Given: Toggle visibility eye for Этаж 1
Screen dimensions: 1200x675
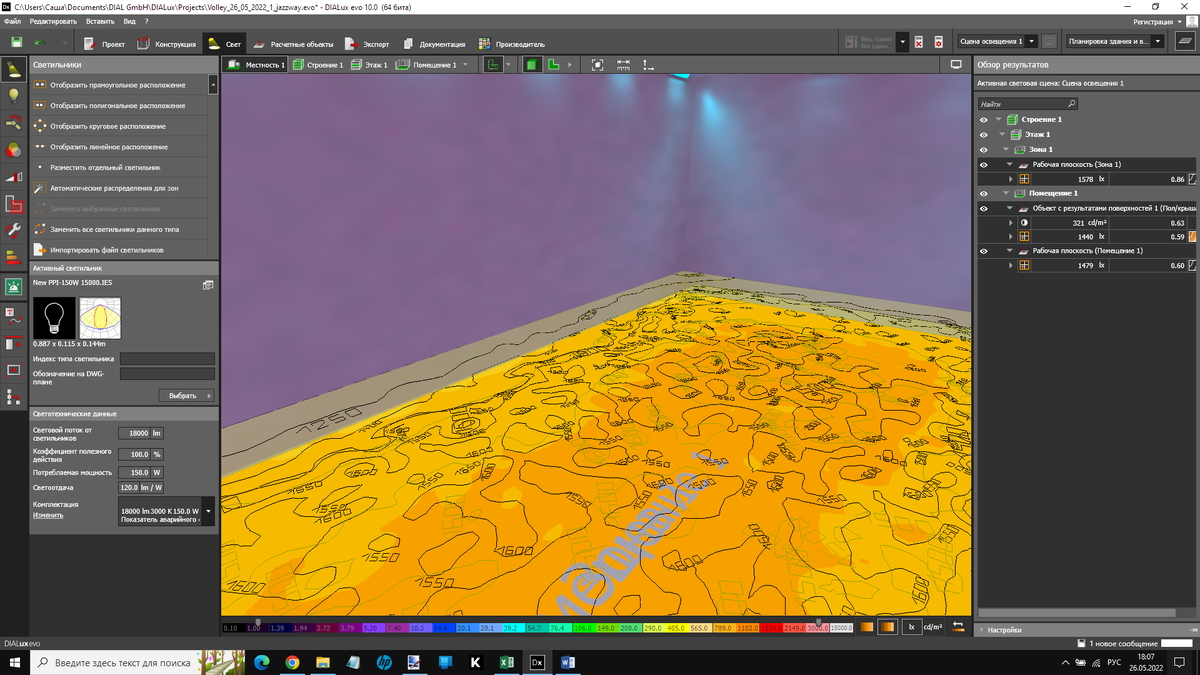Looking at the screenshot, I should 985,134.
